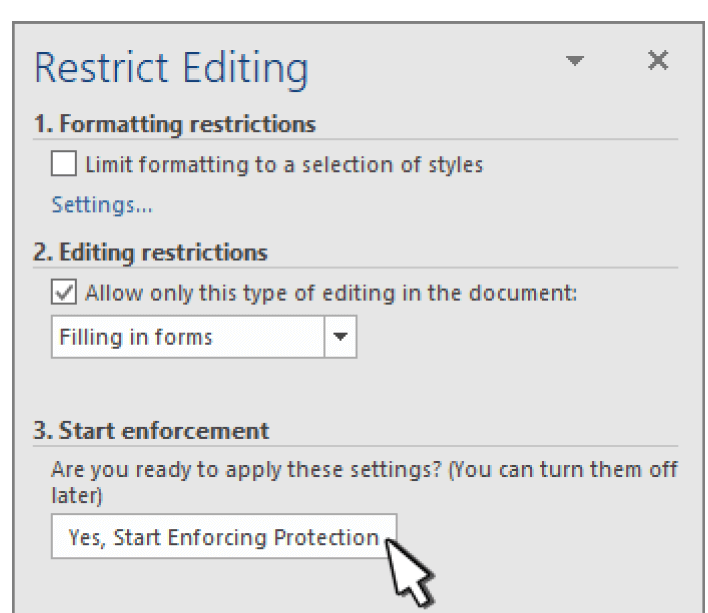Click the empty title bar area beside Restrict Editing
The image size is (708, 613).
coord(436,69)
